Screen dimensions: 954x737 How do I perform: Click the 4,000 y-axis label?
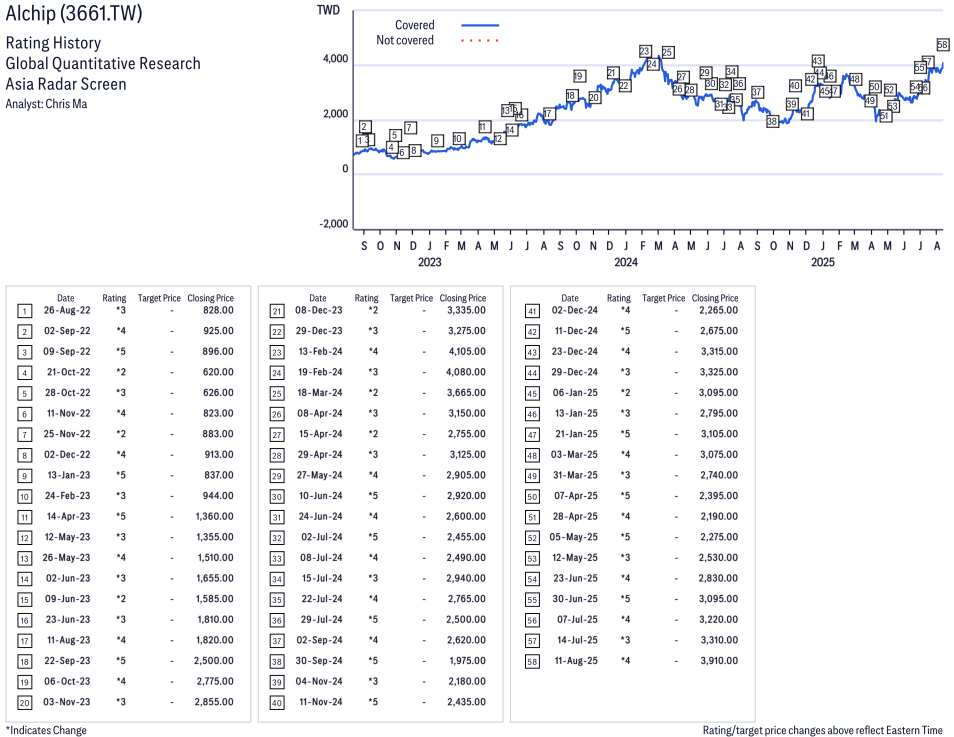[x=335, y=59]
